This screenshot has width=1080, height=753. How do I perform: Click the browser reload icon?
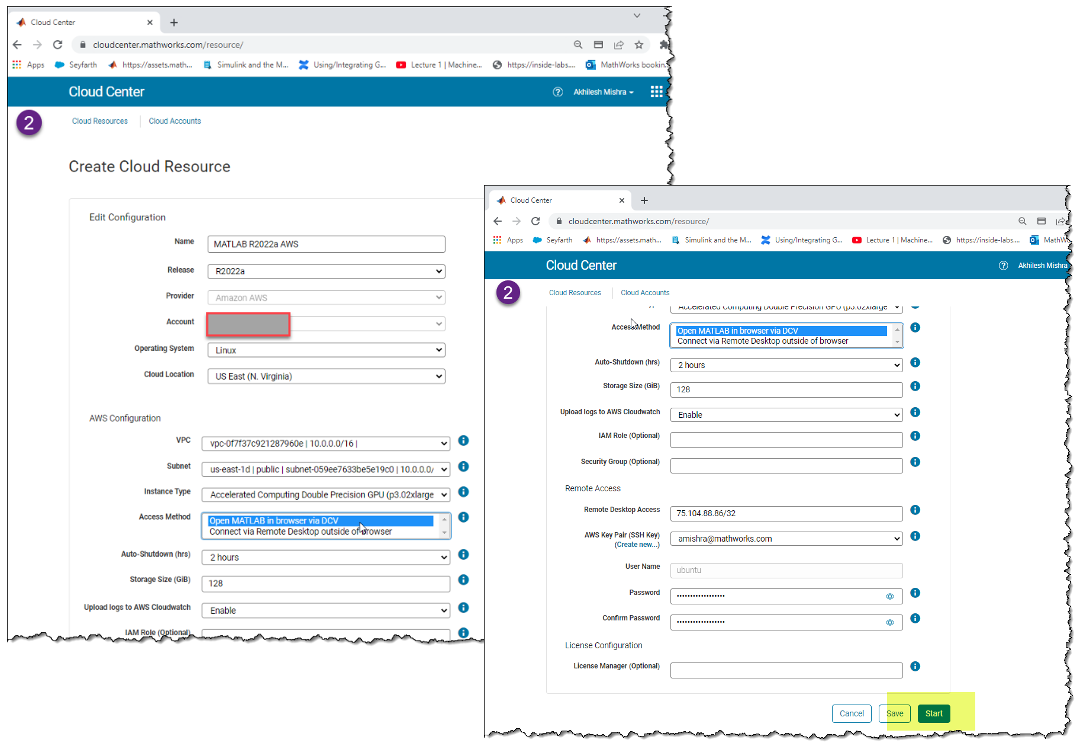tap(57, 45)
